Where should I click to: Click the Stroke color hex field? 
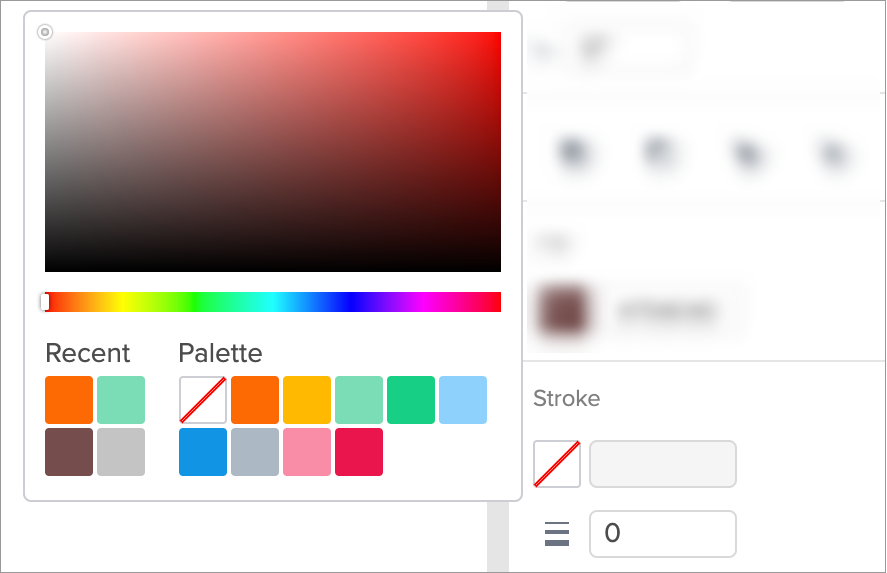tap(663, 464)
